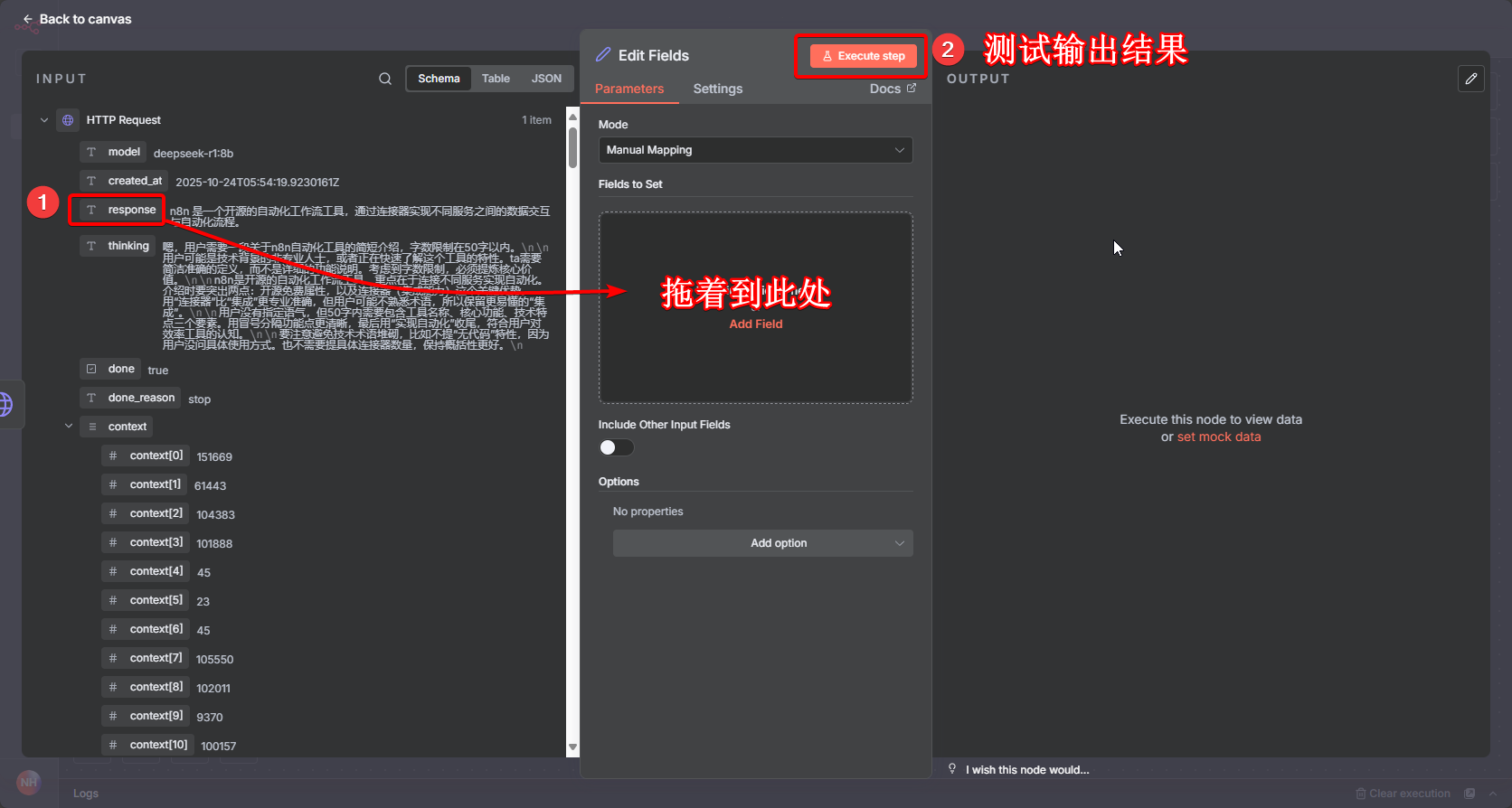Click the done boolean type icon
1512x808 pixels.
(91, 369)
